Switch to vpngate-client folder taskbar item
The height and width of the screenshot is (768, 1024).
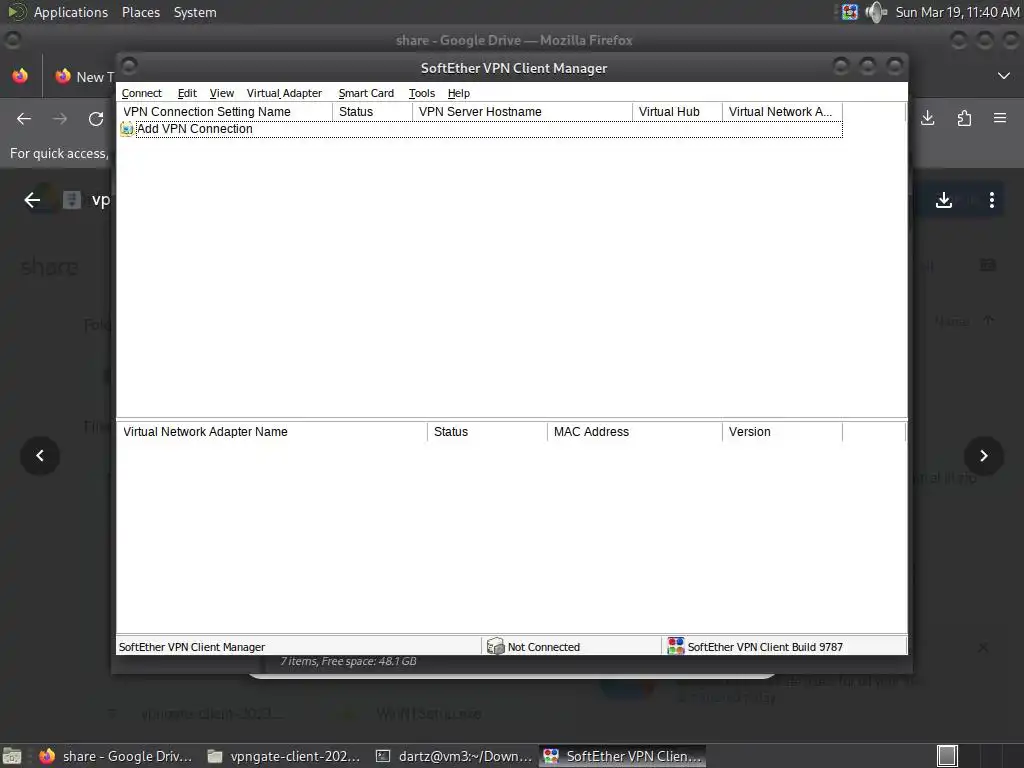click(284, 756)
